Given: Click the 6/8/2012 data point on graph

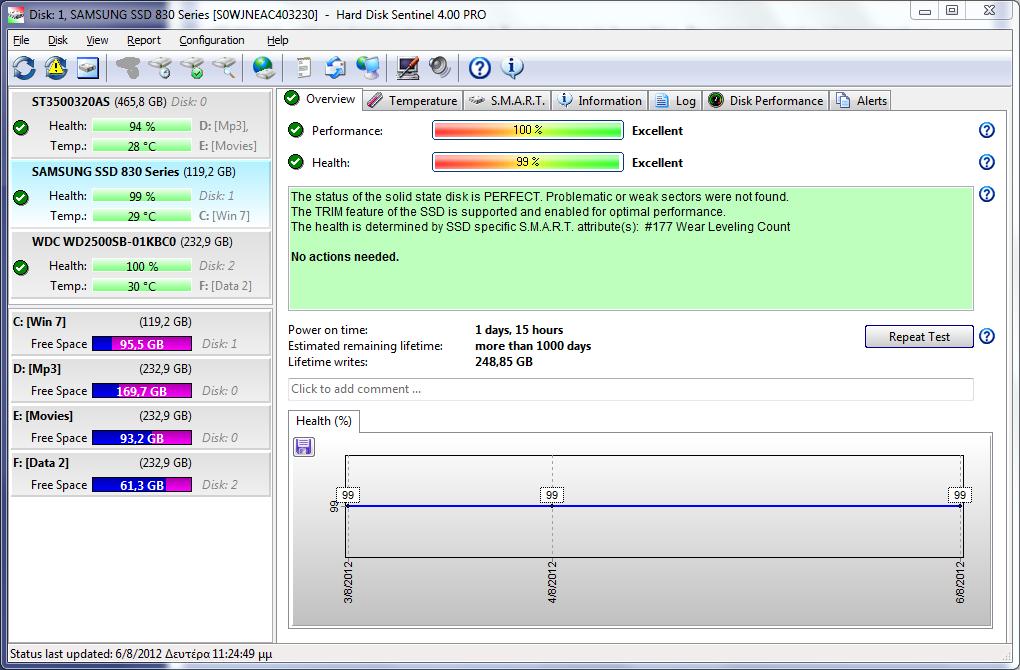Looking at the screenshot, I should [x=961, y=505].
